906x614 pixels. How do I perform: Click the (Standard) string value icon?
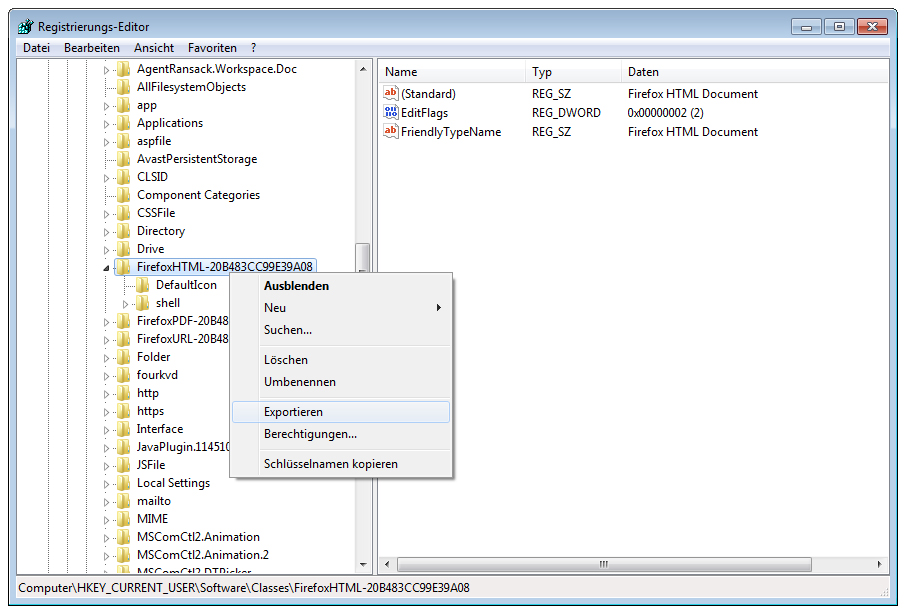click(x=391, y=94)
